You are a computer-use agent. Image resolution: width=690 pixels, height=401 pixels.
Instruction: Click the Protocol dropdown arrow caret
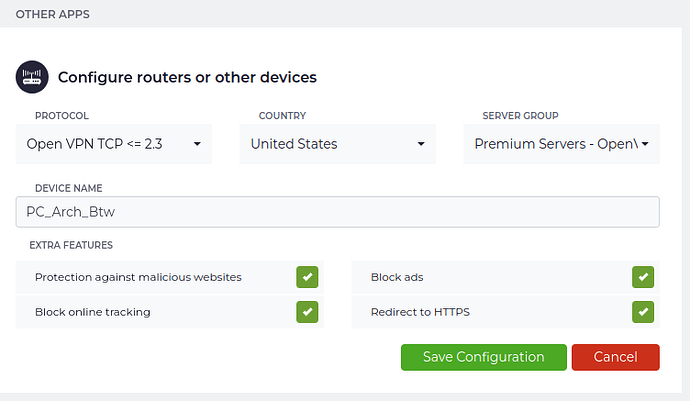click(x=197, y=144)
